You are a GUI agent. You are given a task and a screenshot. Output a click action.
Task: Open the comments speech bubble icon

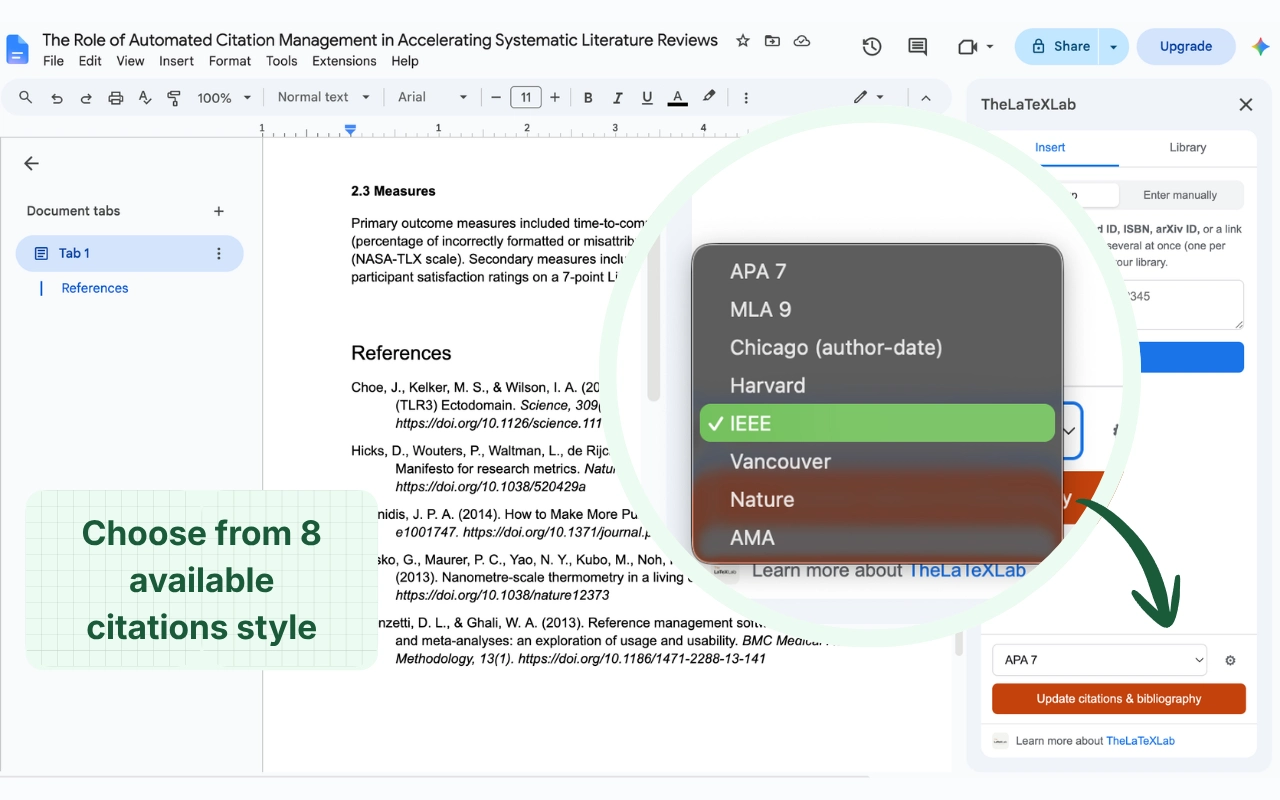917,46
